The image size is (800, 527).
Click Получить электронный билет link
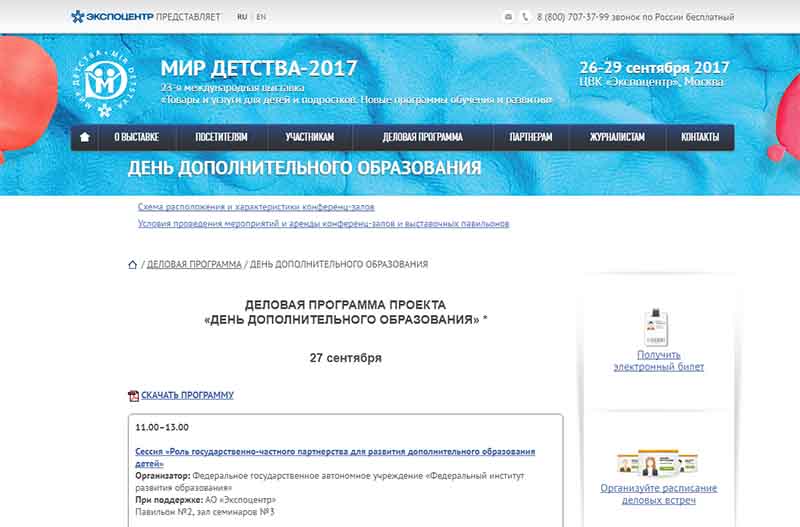(659, 361)
